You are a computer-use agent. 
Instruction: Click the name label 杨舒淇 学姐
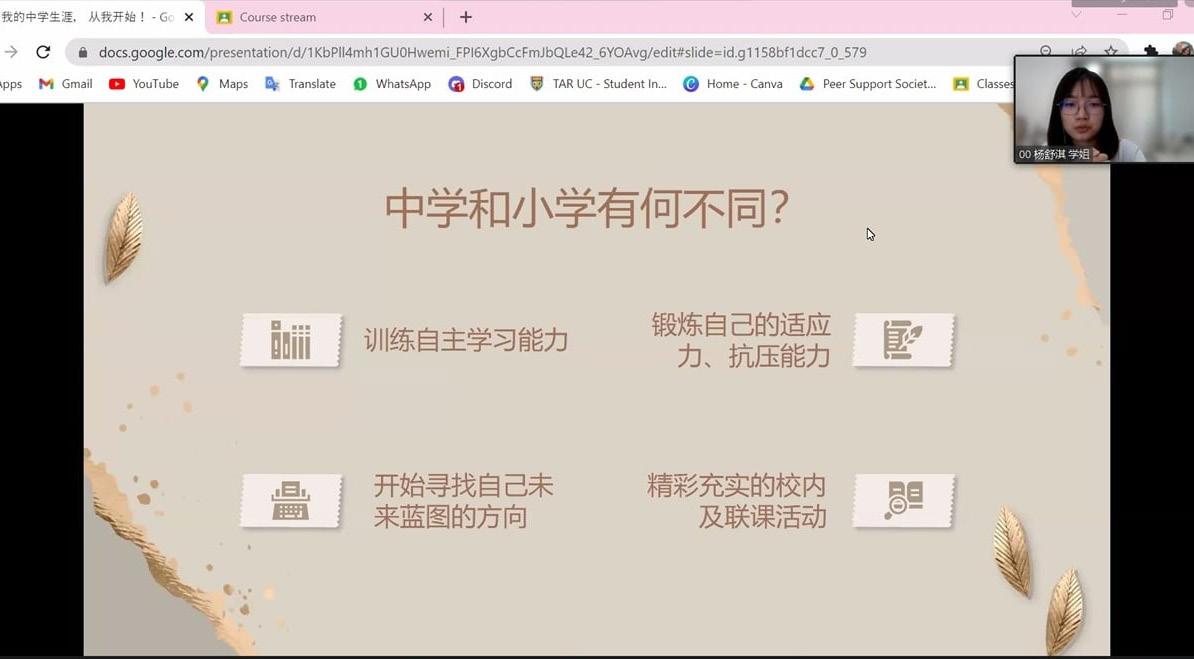click(1054, 154)
